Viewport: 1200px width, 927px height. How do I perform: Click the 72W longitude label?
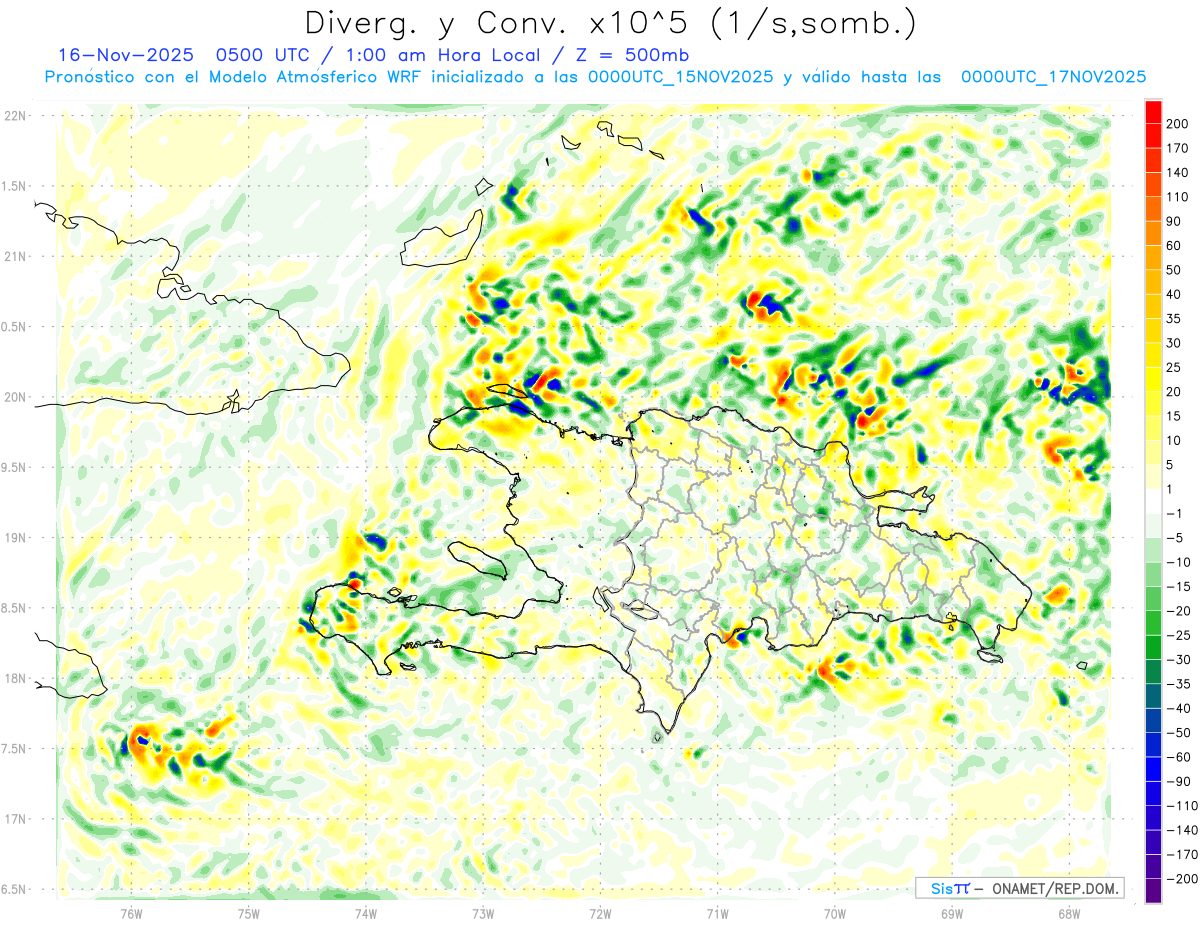pyautogui.click(x=600, y=914)
